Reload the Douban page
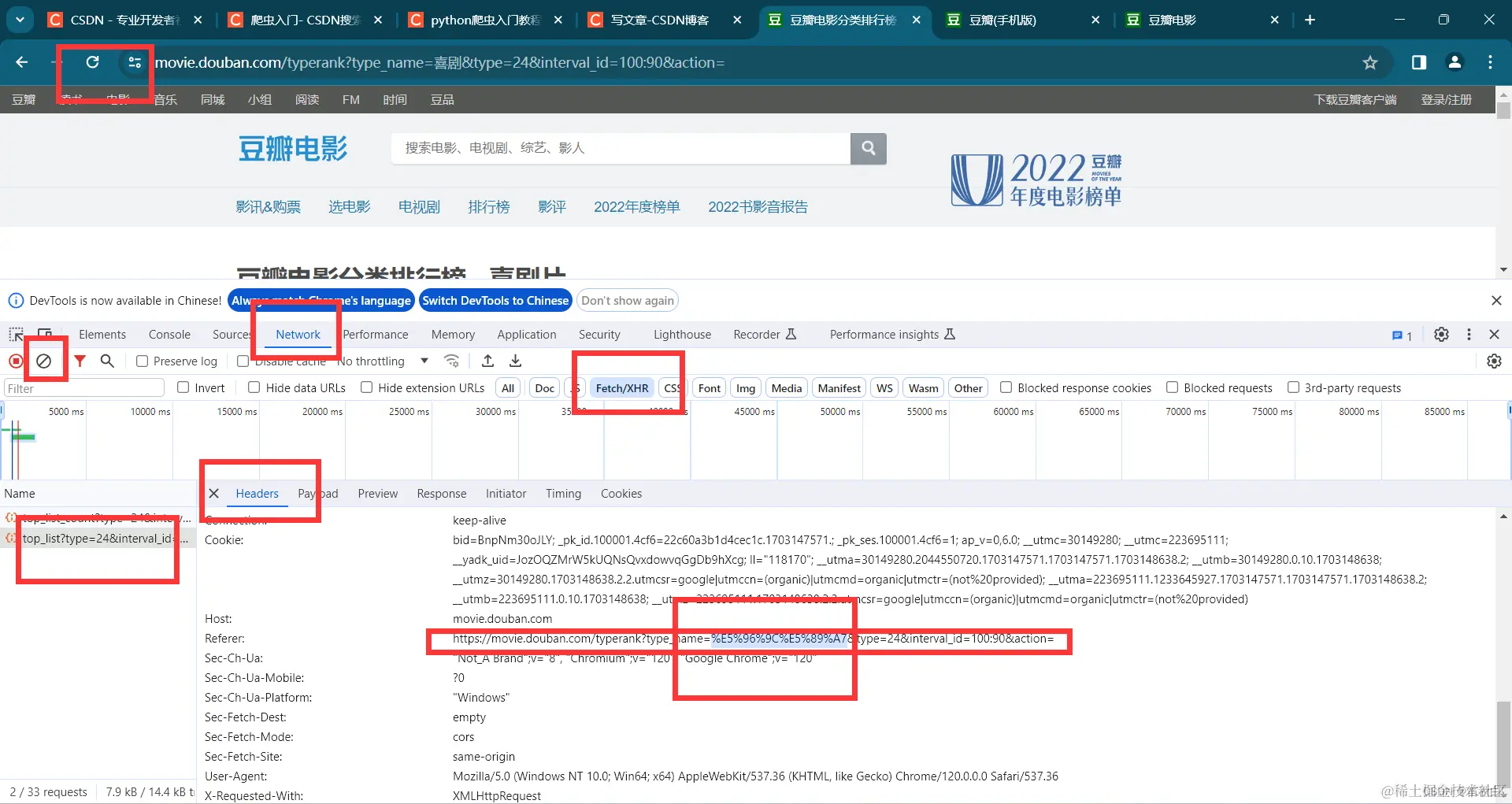Image resolution: width=1512 pixels, height=804 pixels. click(92, 62)
